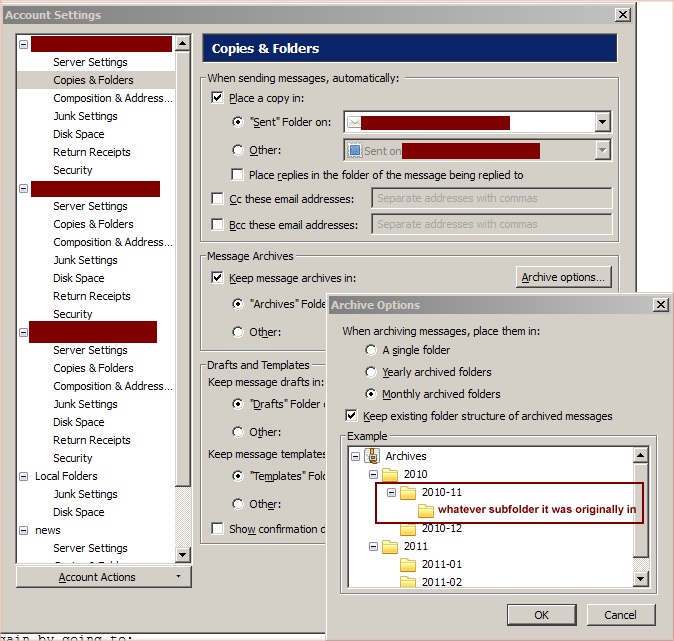Uncheck 'Keep existing folder structure' option
Screen dimensions: 674x641
click(x=351, y=416)
